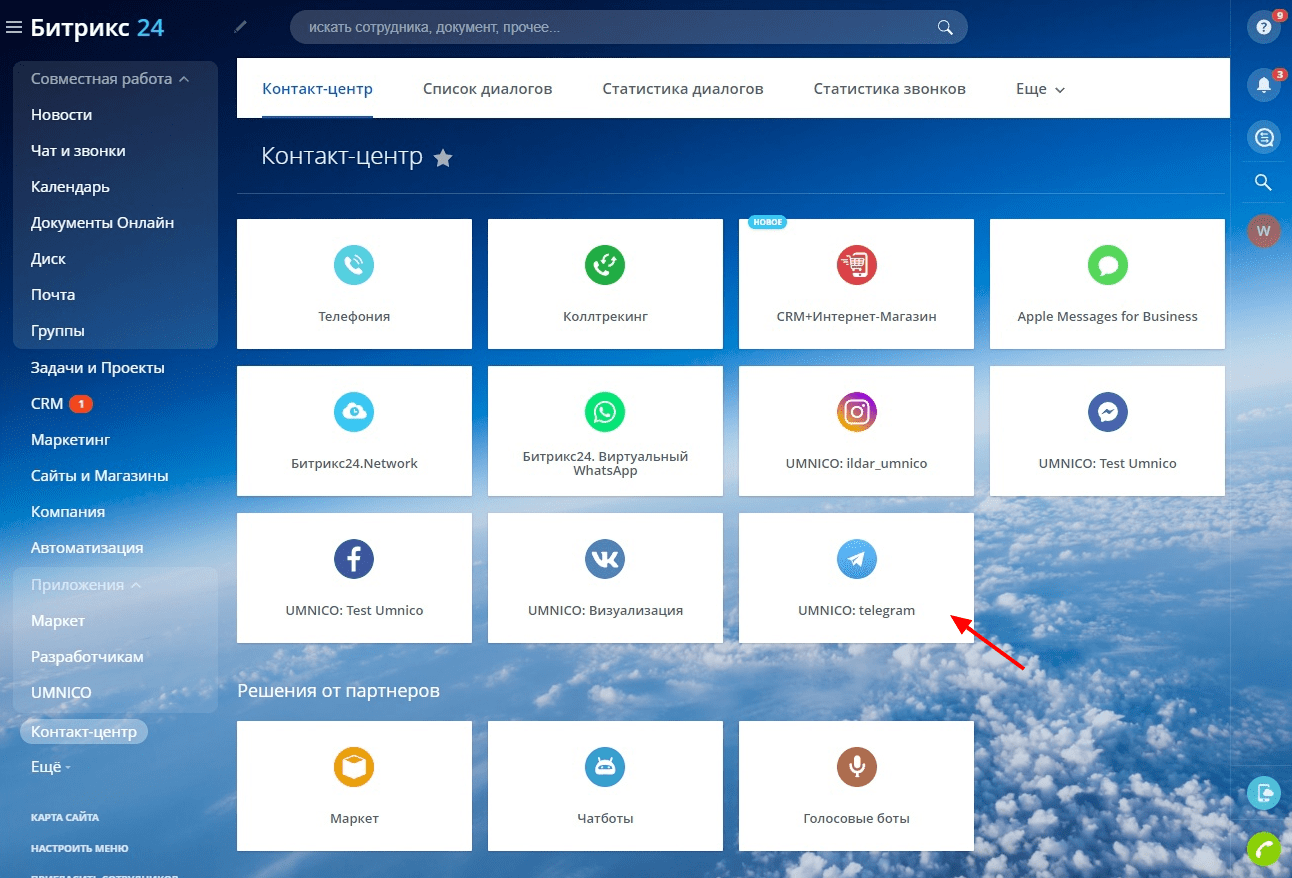Click the green Коллтрекинг icon

click(x=604, y=265)
